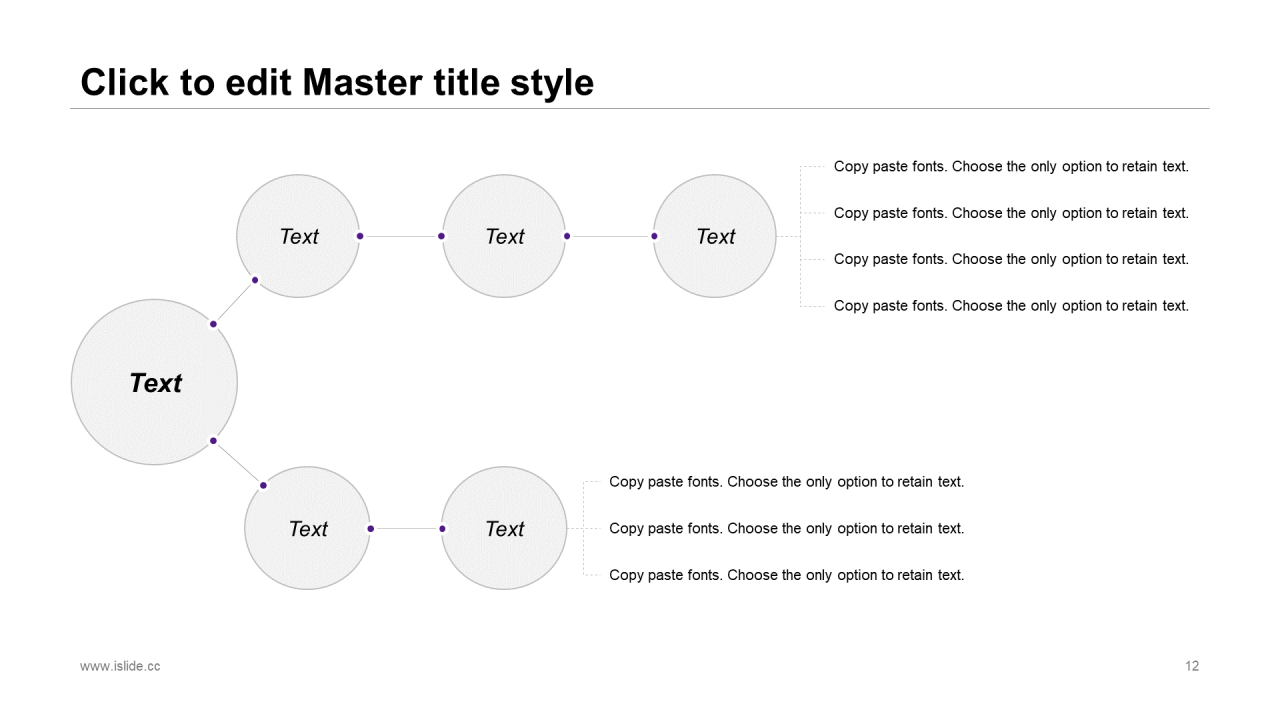Click the "Click to edit Master title style" title
Viewport: 1280px width, 720px height.
(337, 83)
